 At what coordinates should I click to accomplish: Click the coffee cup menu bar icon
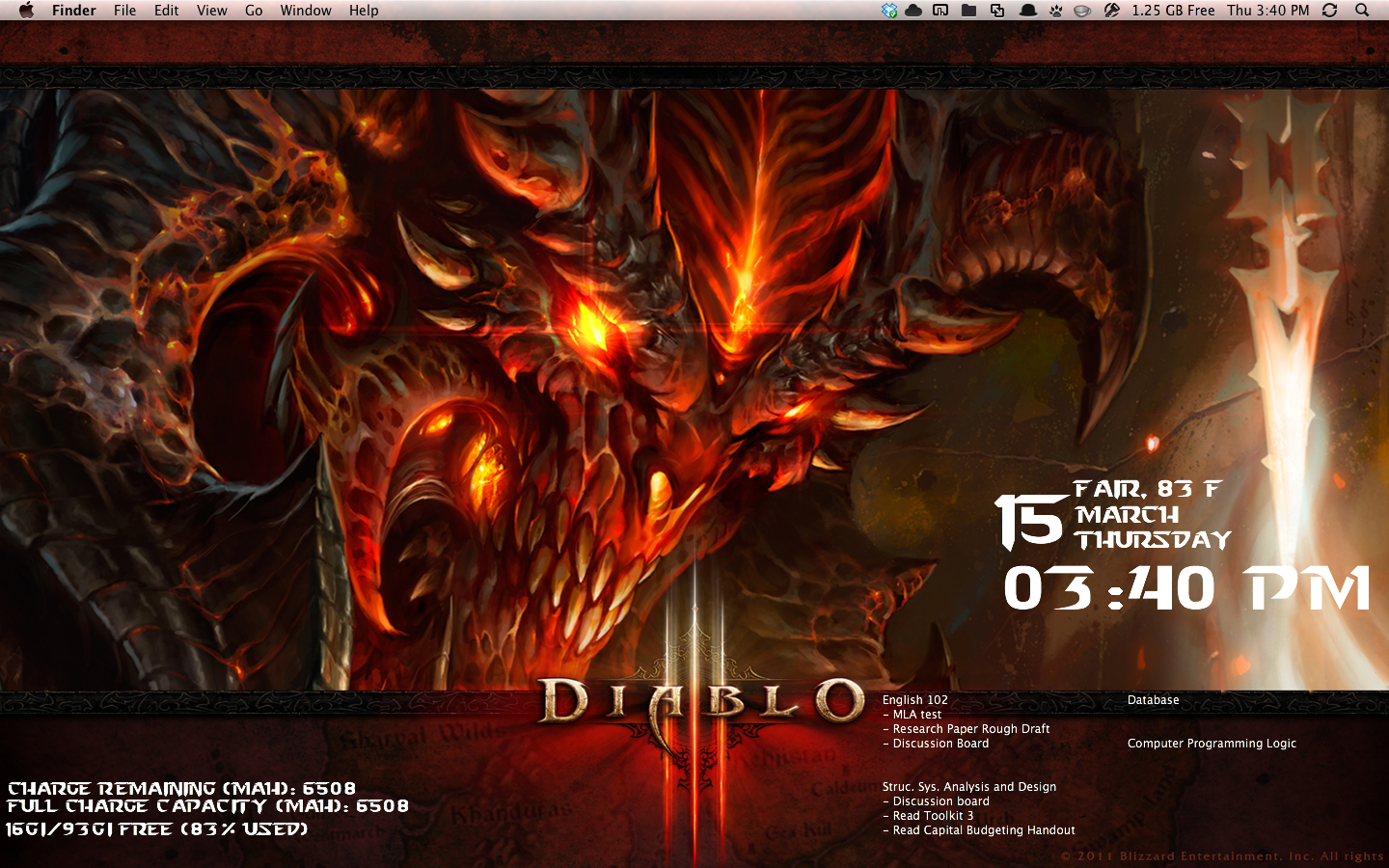click(x=1082, y=11)
